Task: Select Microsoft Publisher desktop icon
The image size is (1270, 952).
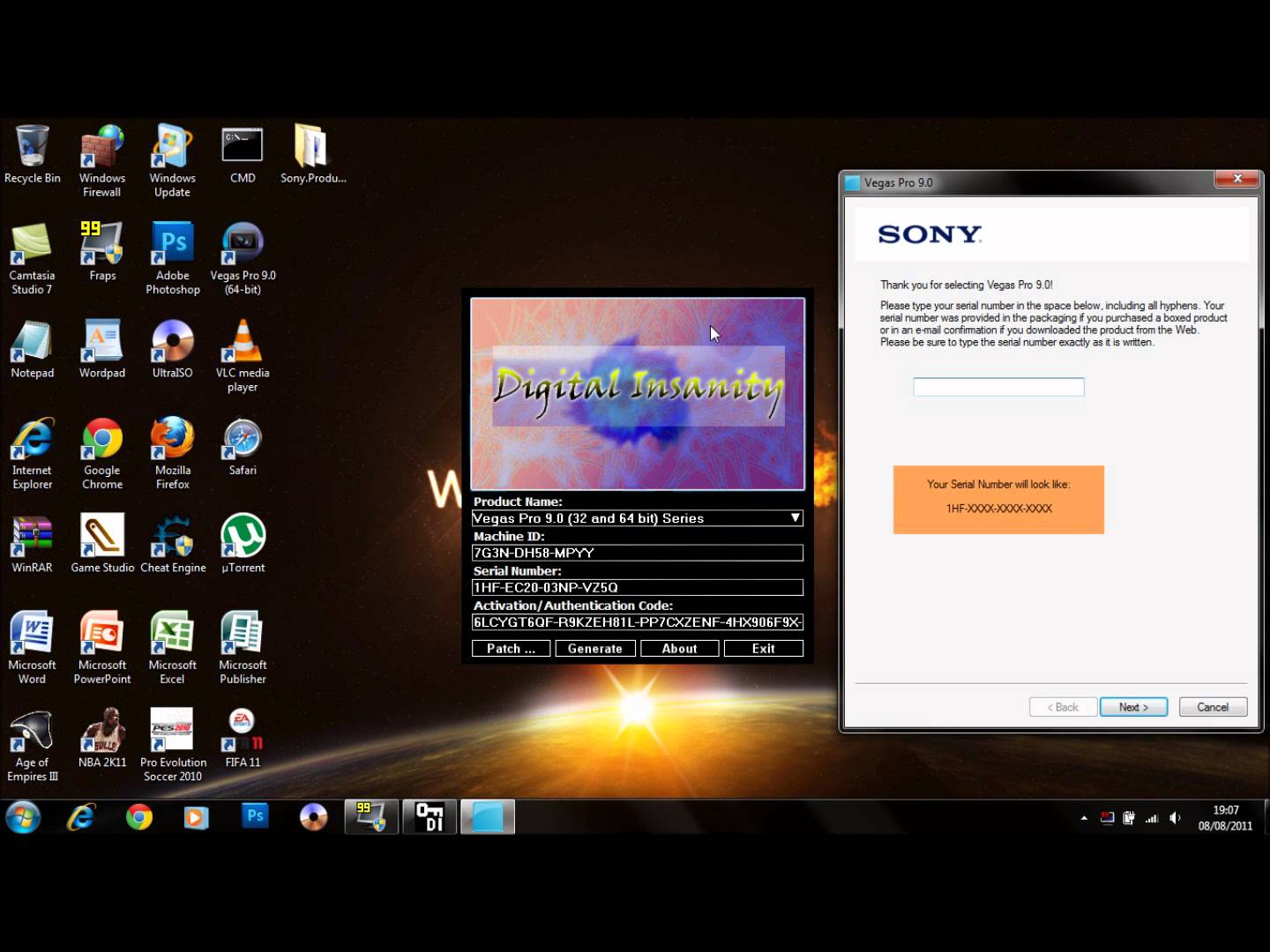Action: 243,648
